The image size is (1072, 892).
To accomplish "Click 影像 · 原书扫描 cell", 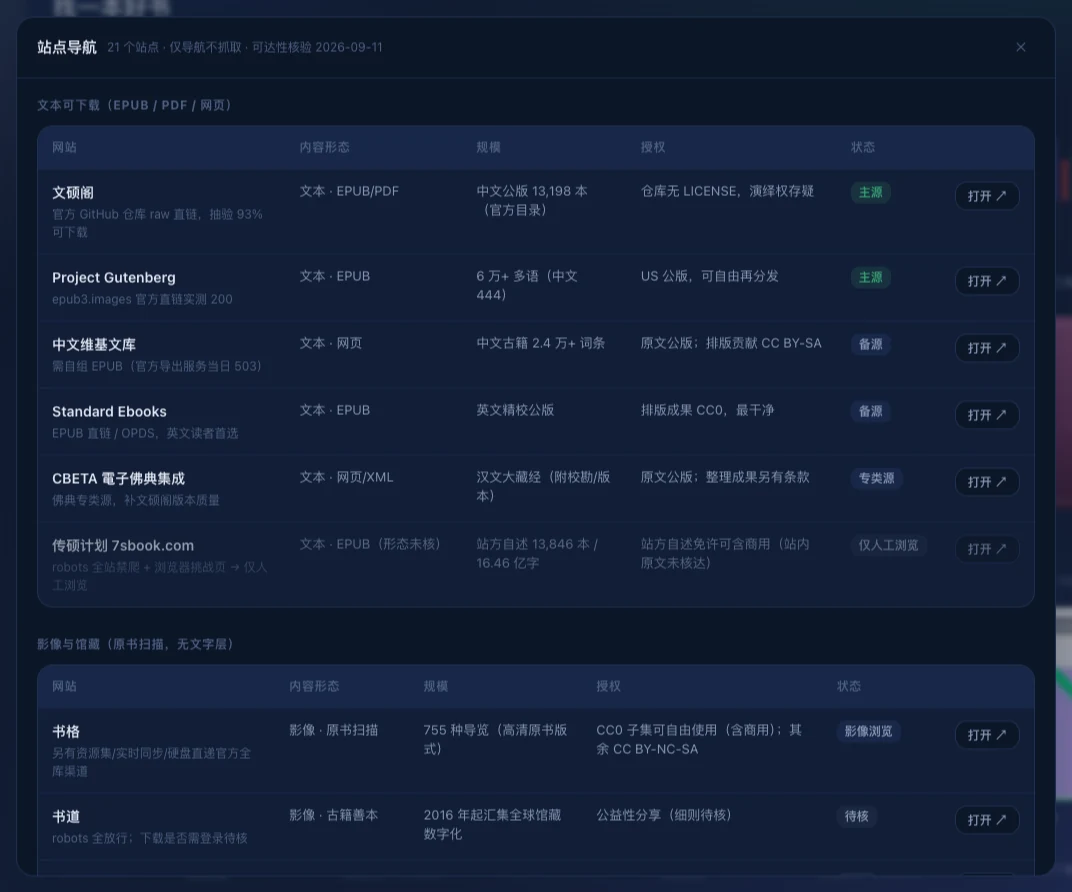I will tap(334, 730).
